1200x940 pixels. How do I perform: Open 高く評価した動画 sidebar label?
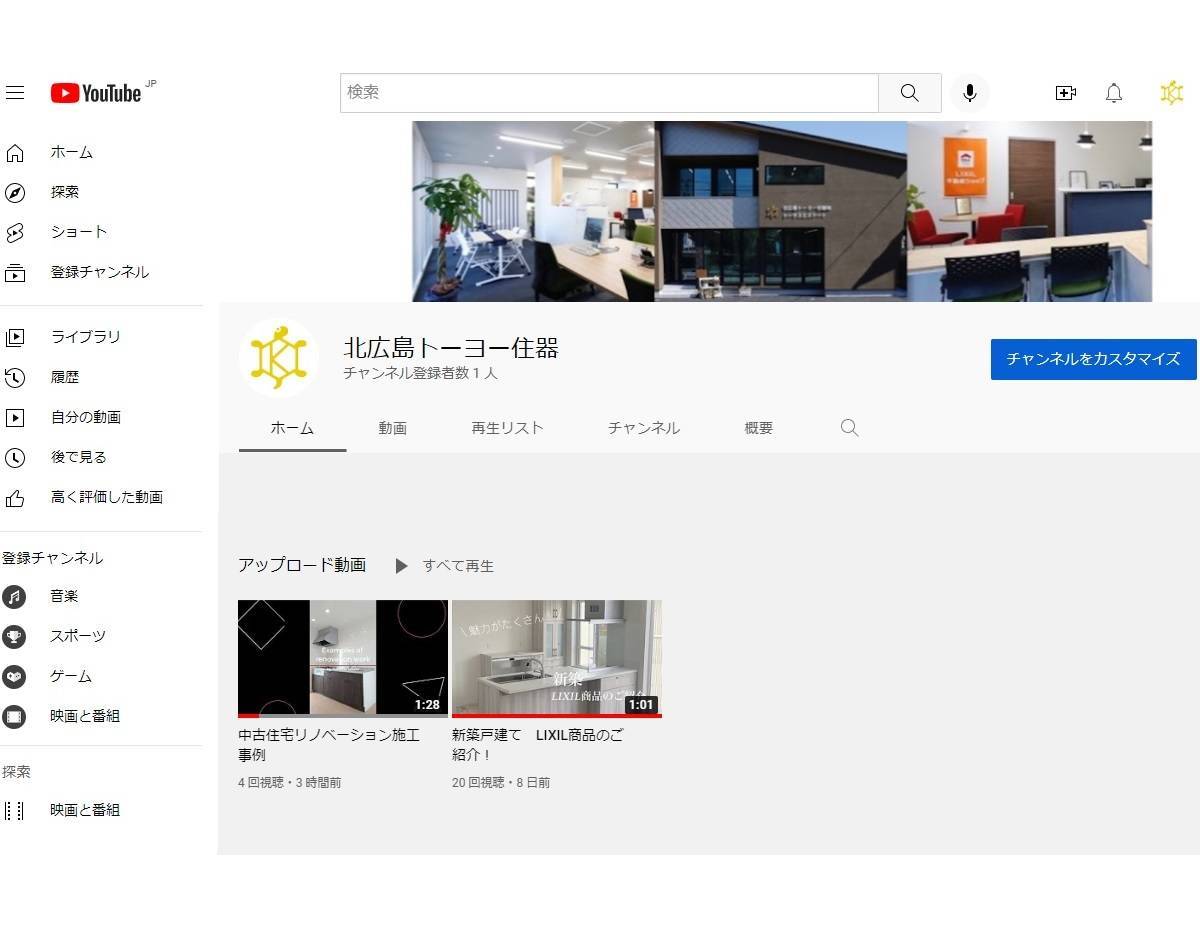107,497
